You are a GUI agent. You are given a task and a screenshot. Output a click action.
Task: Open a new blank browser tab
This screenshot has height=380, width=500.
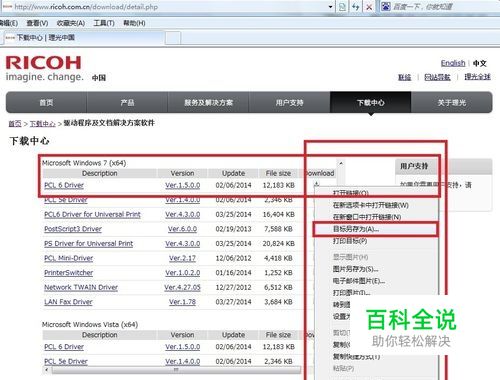tap(173, 38)
